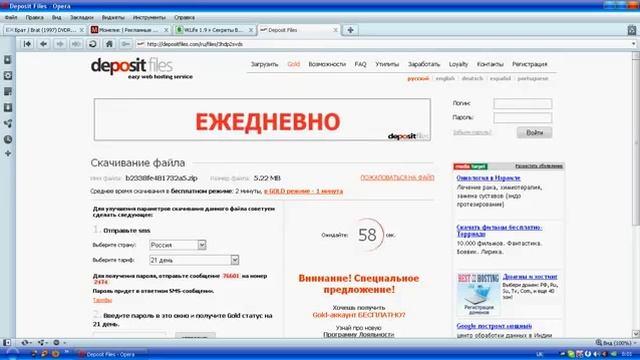
Task: Open the Справка menu
Action: tap(184, 18)
